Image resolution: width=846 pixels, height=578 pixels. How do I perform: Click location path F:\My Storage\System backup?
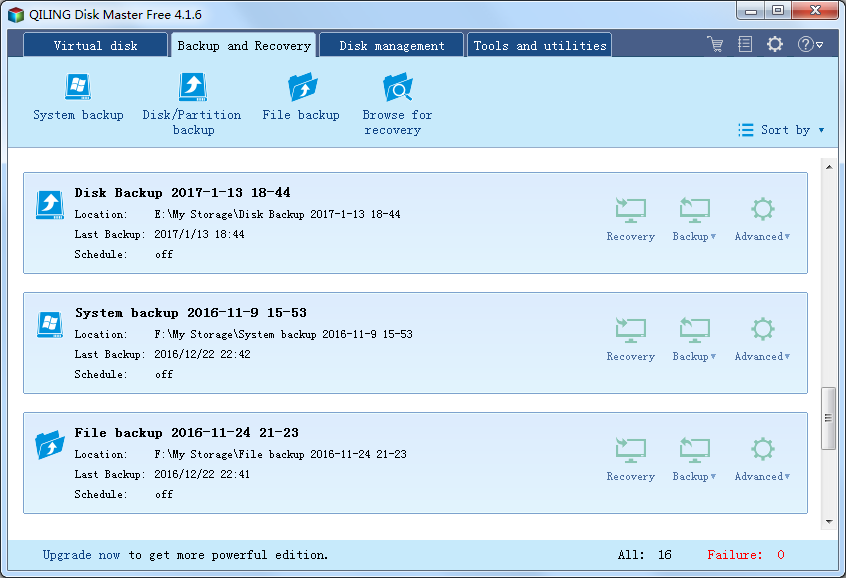(283, 334)
